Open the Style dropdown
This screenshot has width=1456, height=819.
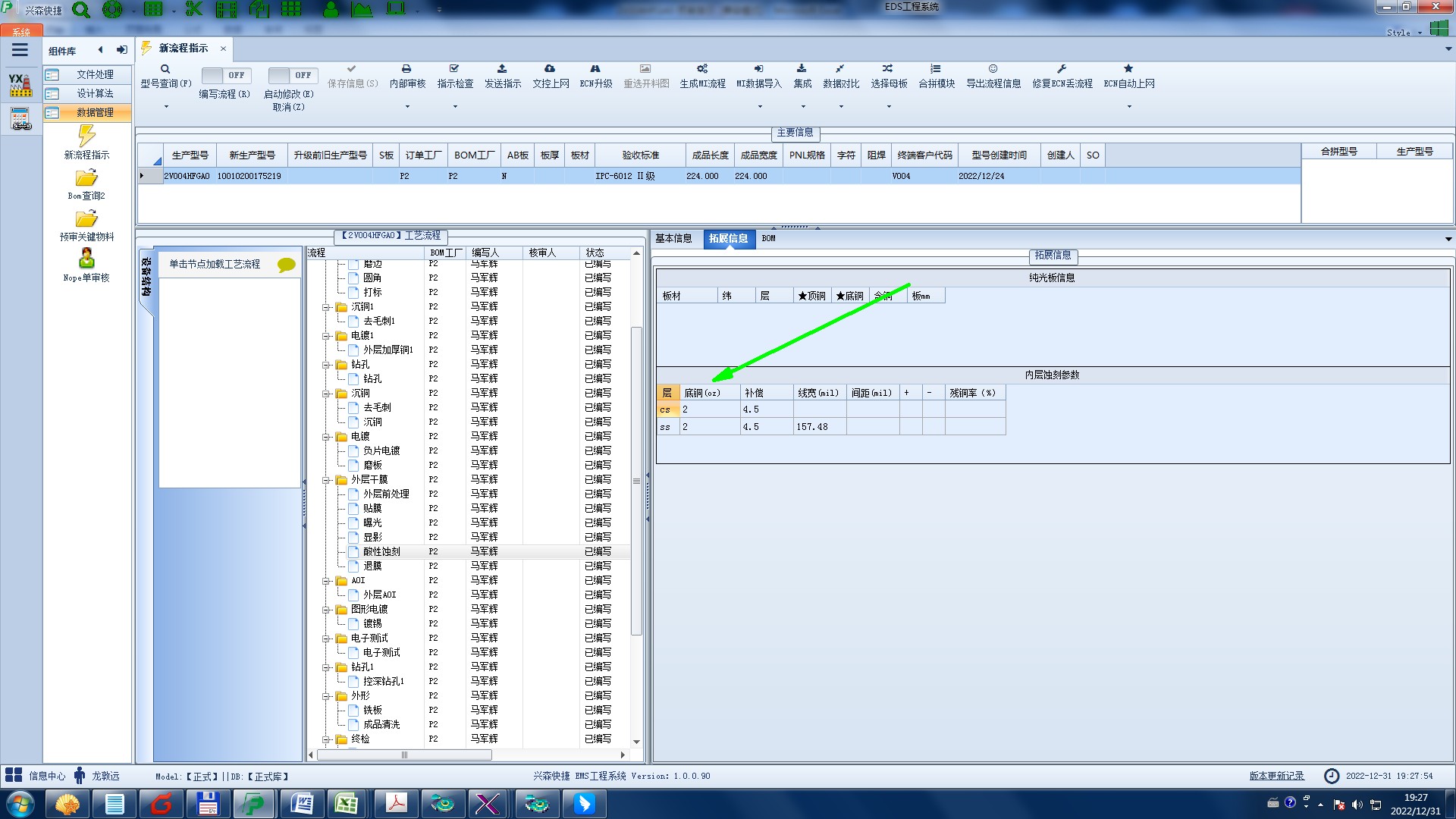point(1404,33)
